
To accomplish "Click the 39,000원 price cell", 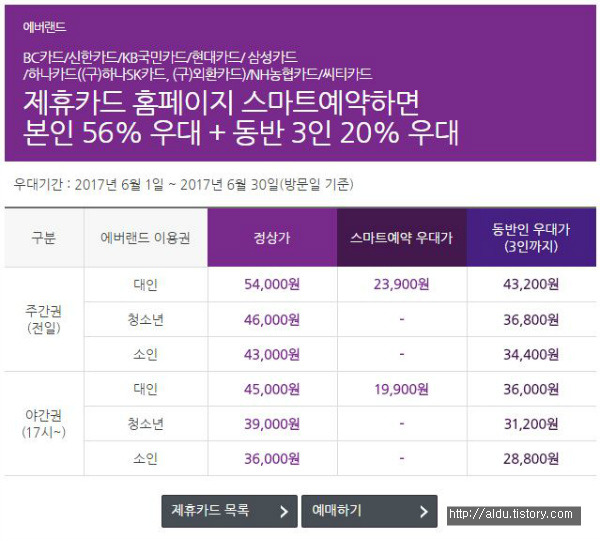I will (x=272, y=424).
